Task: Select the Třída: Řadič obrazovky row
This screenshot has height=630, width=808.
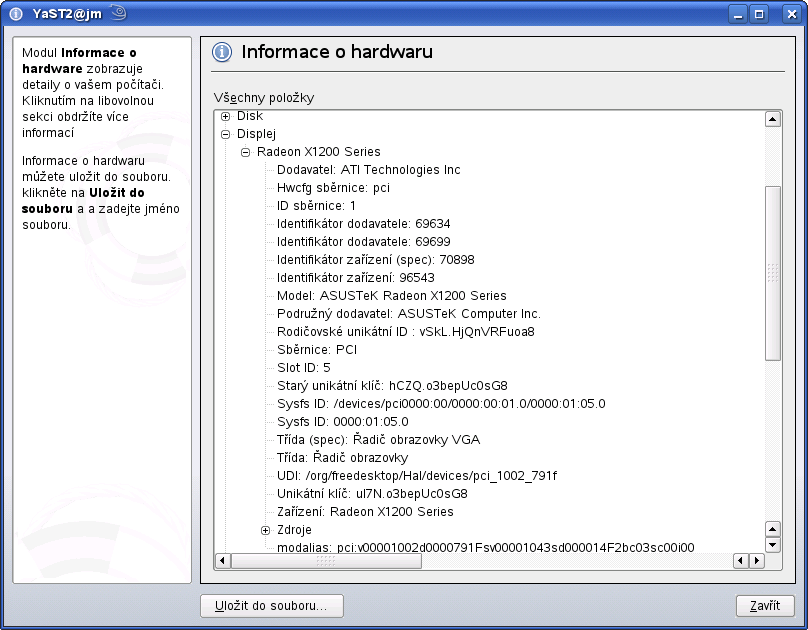Action: click(x=343, y=458)
